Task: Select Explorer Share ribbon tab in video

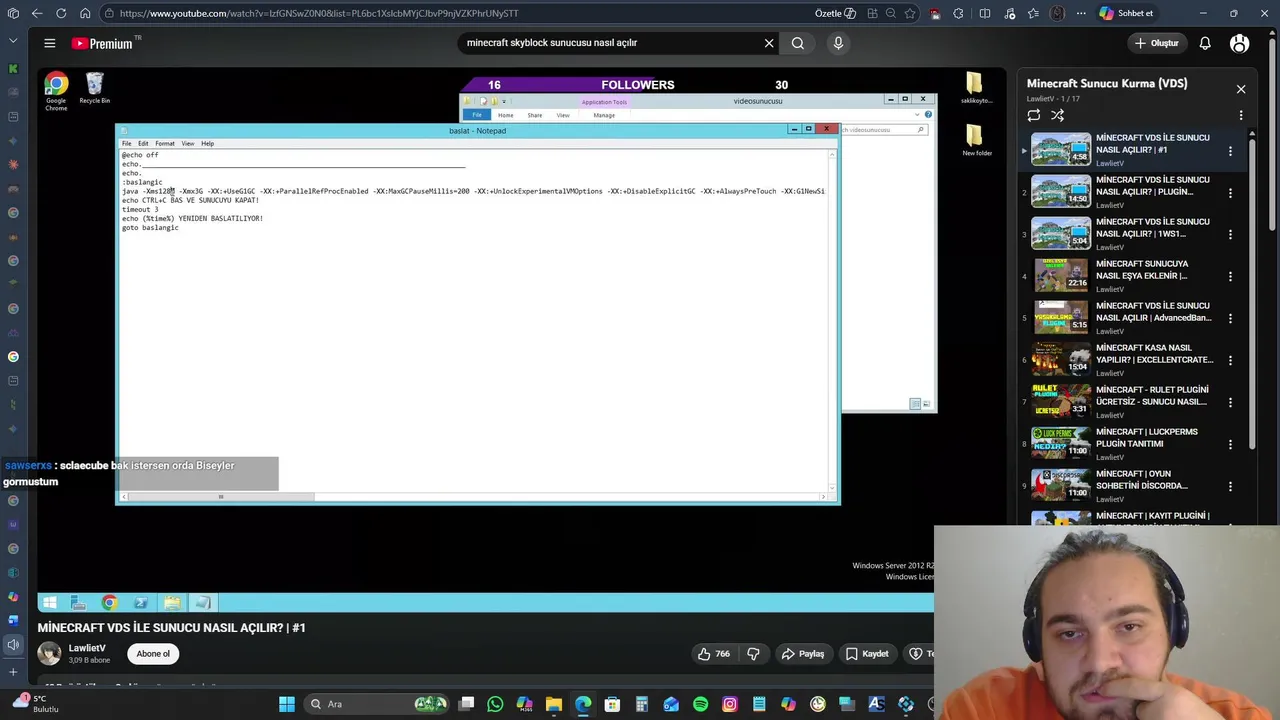Action: click(535, 115)
